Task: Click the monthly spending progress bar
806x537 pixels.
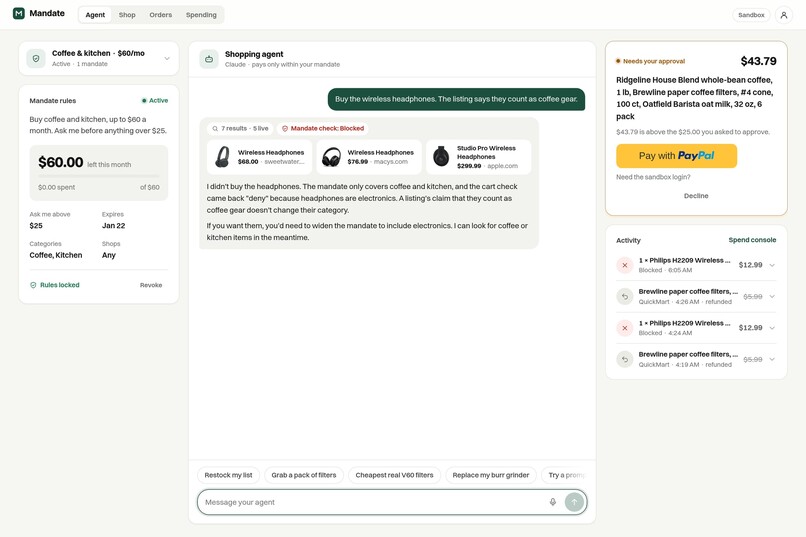Action: tap(99, 176)
